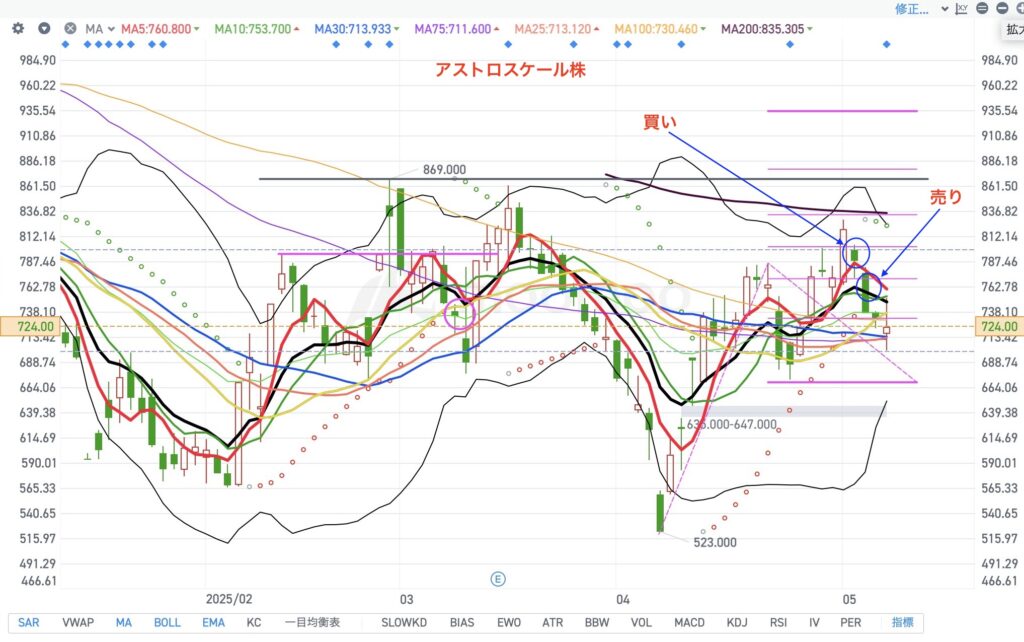Click the 636.000-647.000 range label

[731, 425]
